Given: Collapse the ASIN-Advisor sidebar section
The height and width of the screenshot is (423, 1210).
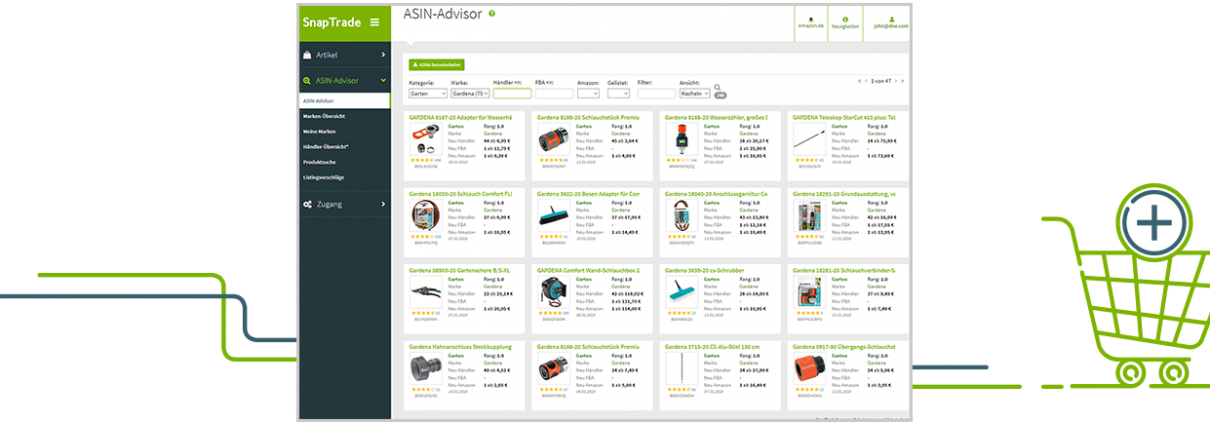Looking at the screenshot, I should point(344,81).
